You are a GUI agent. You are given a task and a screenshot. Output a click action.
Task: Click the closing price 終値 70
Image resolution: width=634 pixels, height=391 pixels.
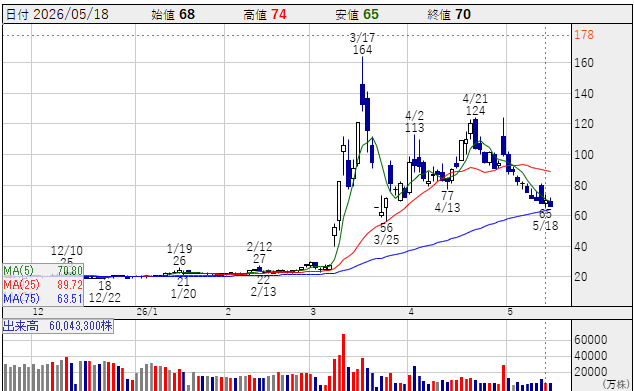coord(449,15)
